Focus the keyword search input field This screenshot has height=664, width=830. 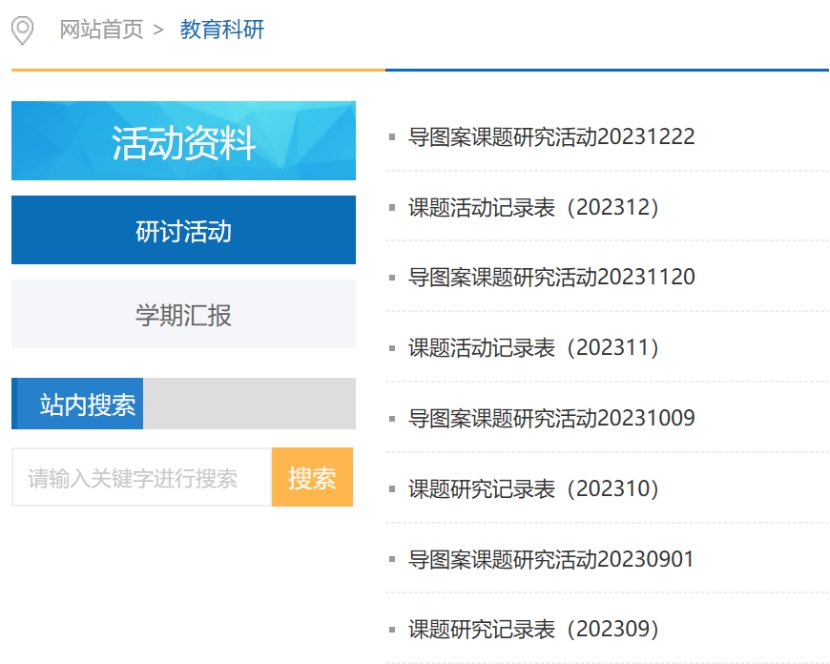coord(142,477)
